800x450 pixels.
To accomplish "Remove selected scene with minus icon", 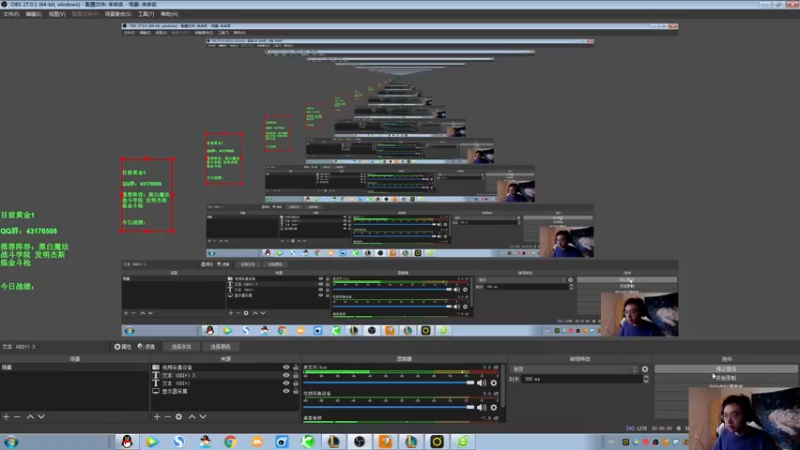I will coord(17,417).
